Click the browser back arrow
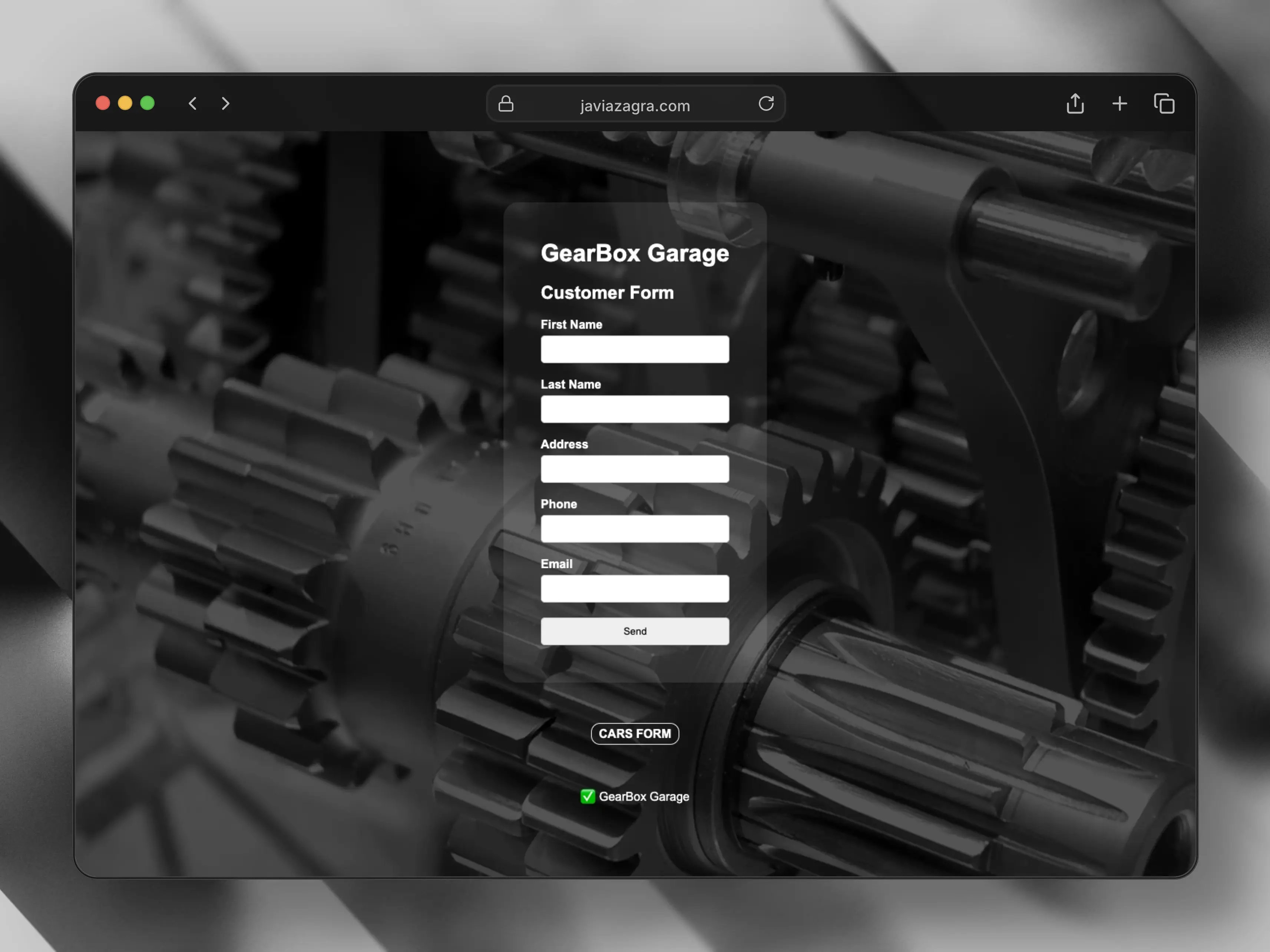The width and height of the screenshot is (1270, 952). pos(193,103)
